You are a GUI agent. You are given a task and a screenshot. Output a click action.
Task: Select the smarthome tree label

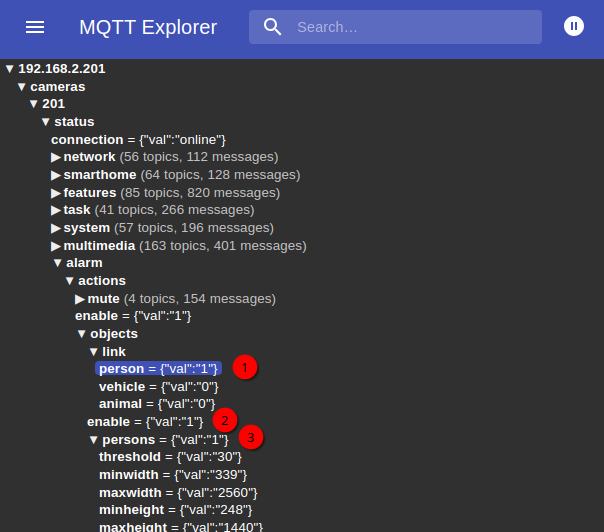click(x=100, y=175)
